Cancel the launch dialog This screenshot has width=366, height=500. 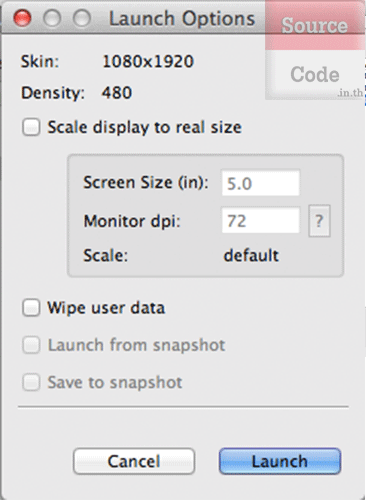point(134,461)
